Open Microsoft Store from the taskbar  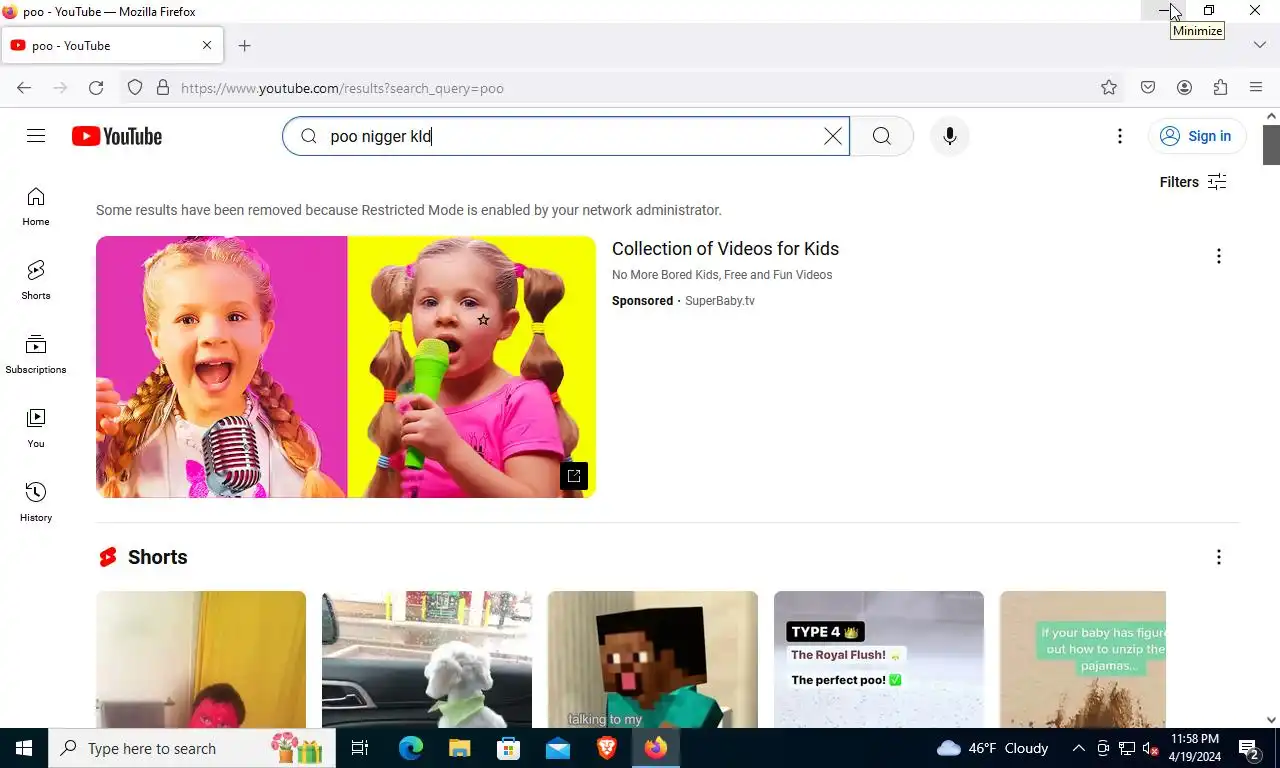(x=509, y=748)
